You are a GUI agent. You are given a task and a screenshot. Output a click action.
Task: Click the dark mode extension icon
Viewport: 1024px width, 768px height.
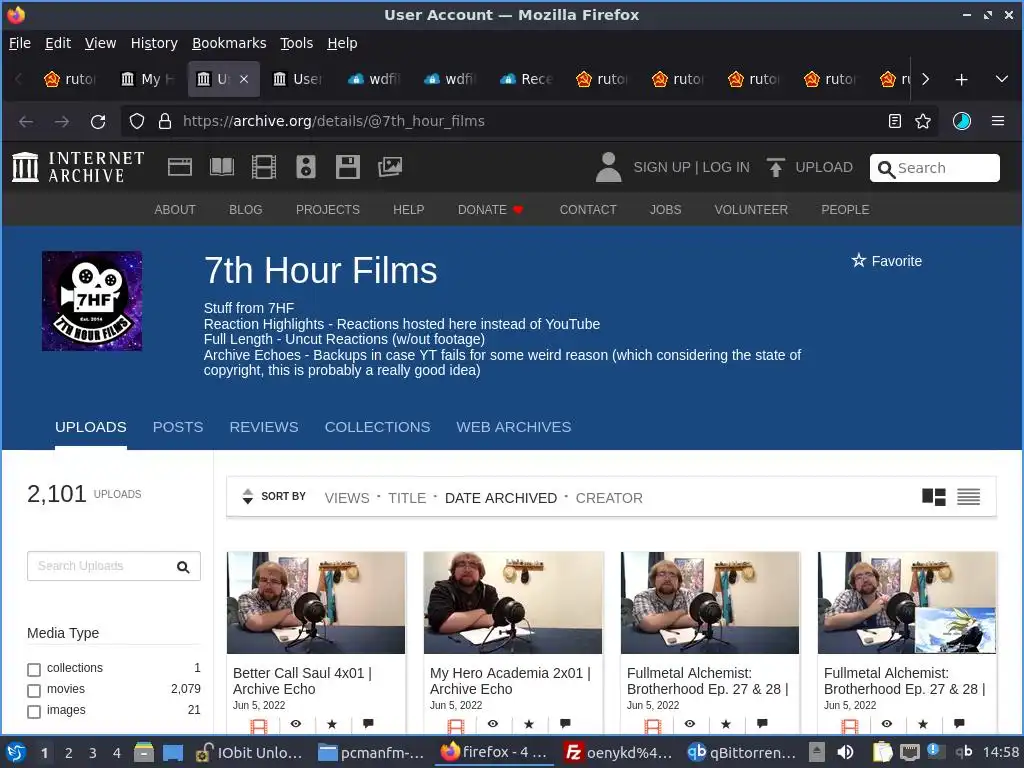962,121
